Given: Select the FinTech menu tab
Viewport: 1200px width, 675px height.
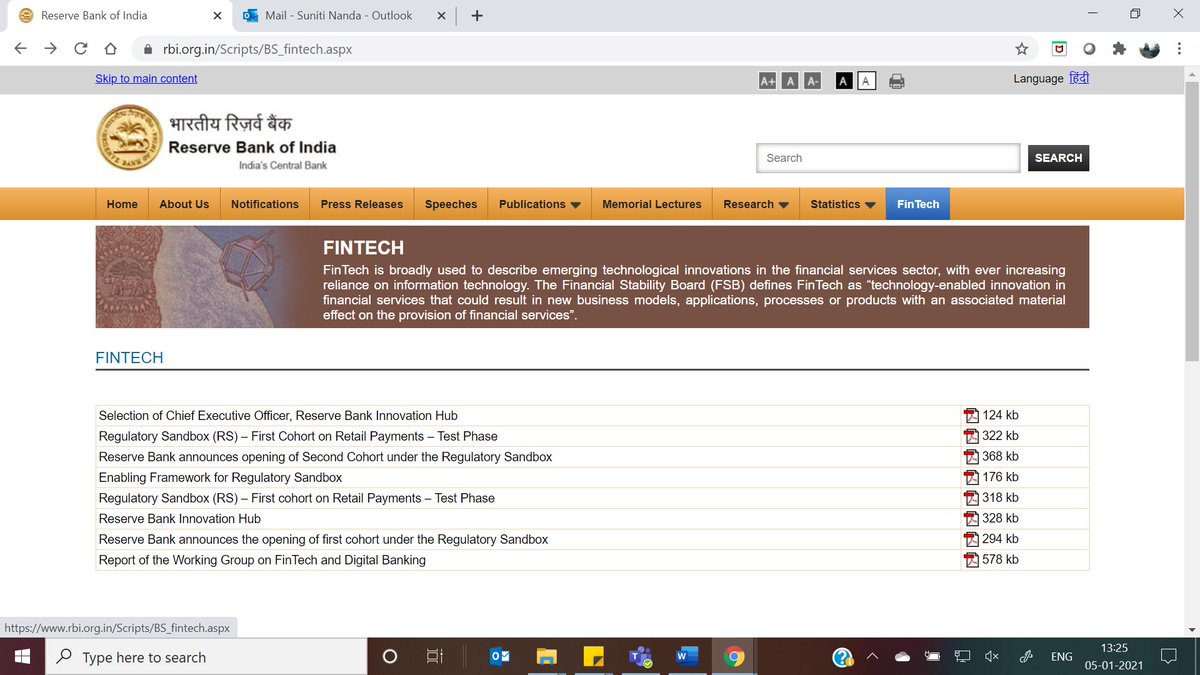Looking at the screenshot, I should click(918, 204).
